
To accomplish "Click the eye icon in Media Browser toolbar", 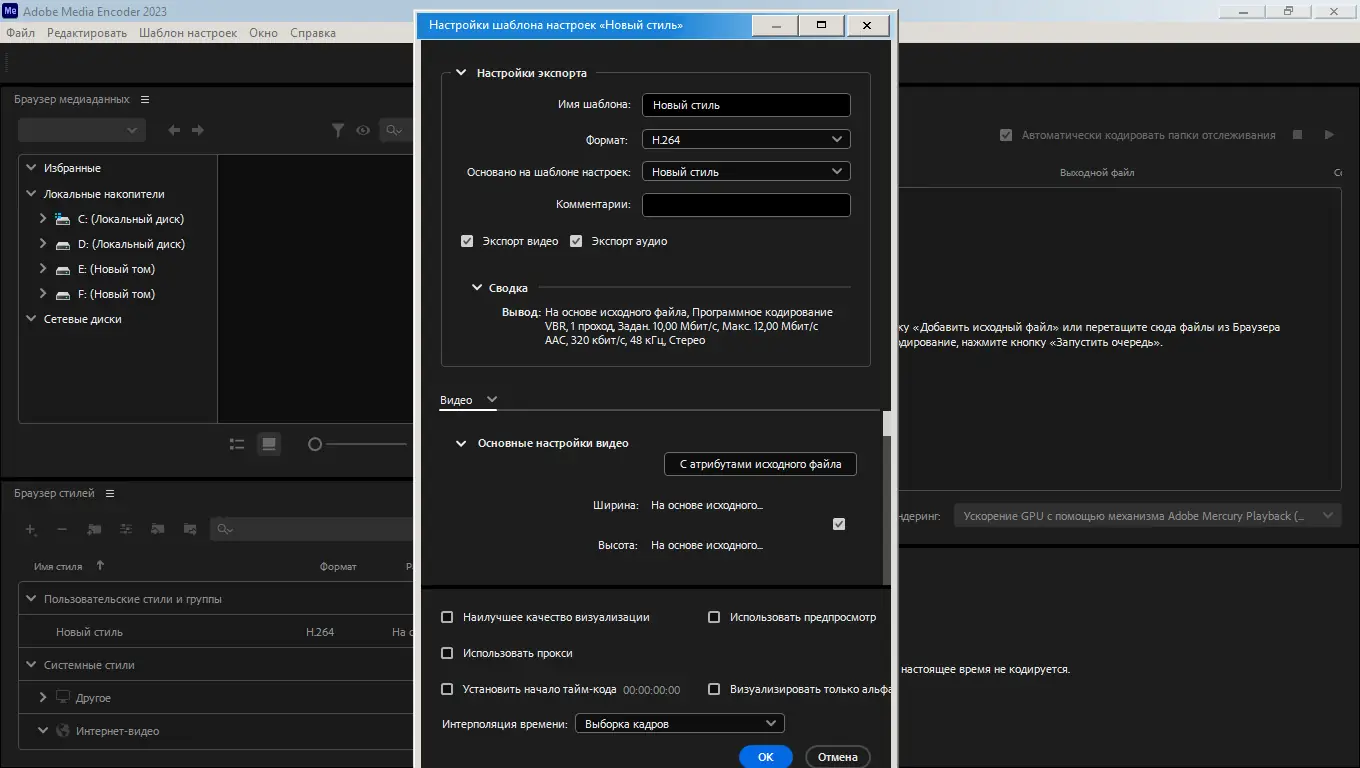I will 363,130.
